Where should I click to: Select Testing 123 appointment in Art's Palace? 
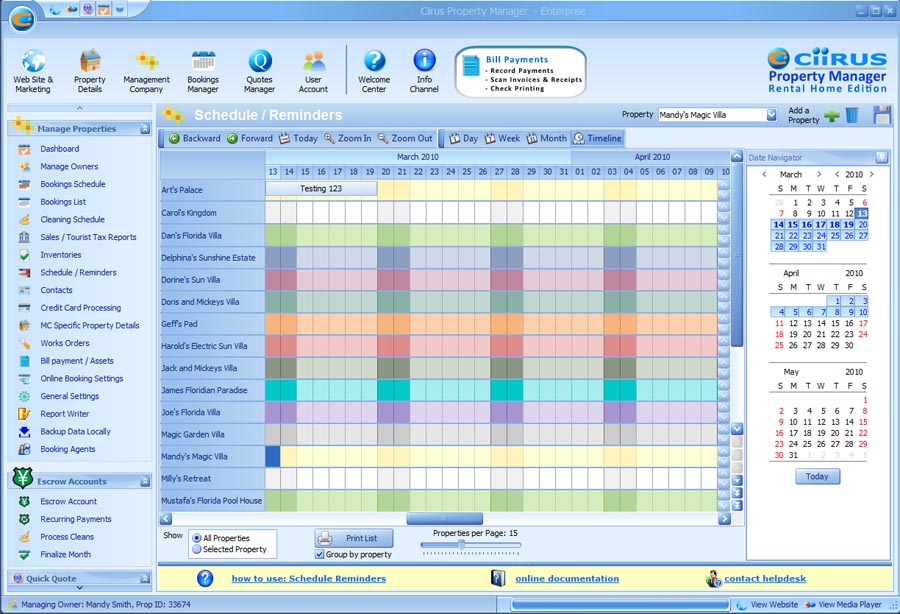tap(321, 189)
